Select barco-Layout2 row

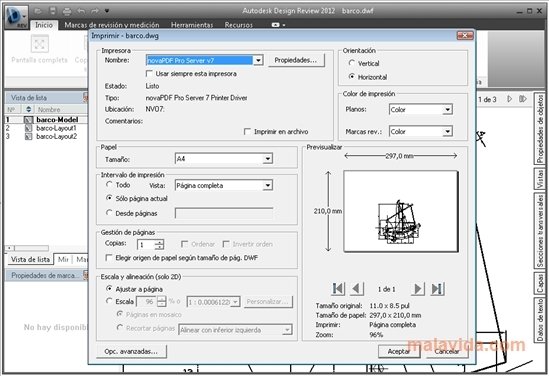(x=46, y=137)
